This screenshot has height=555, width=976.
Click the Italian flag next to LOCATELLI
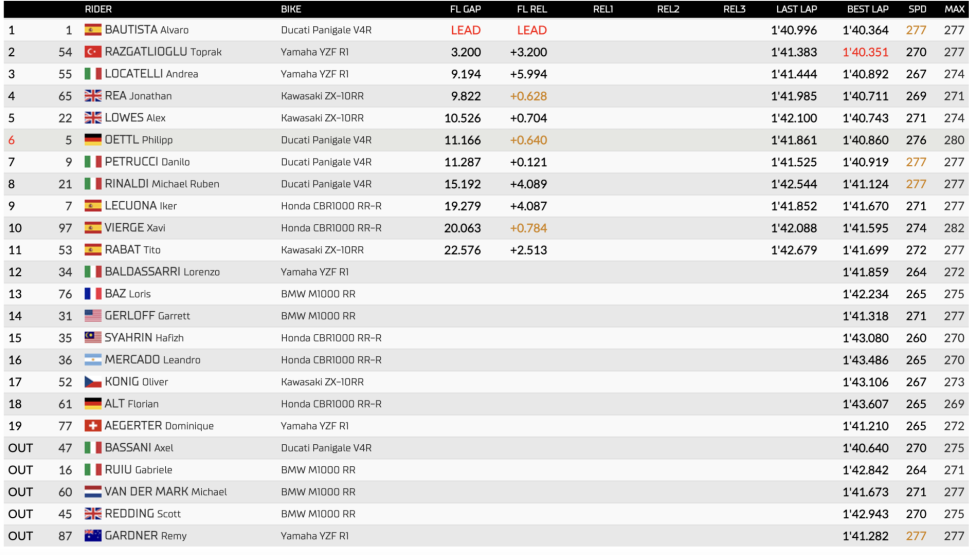click(93, 73)
